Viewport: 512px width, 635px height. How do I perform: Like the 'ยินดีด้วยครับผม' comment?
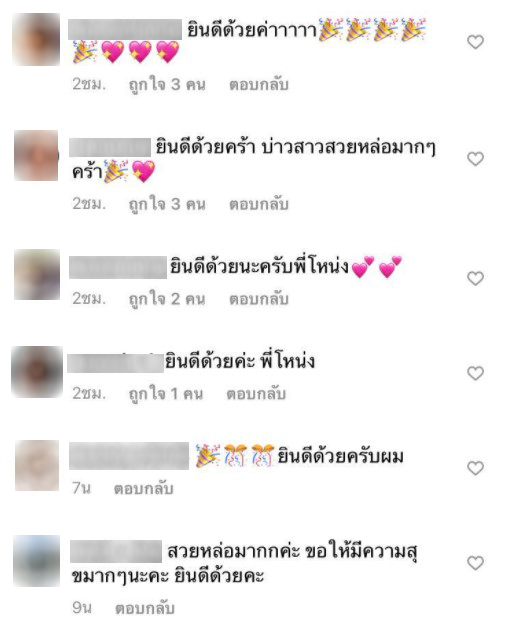point(476,468)
